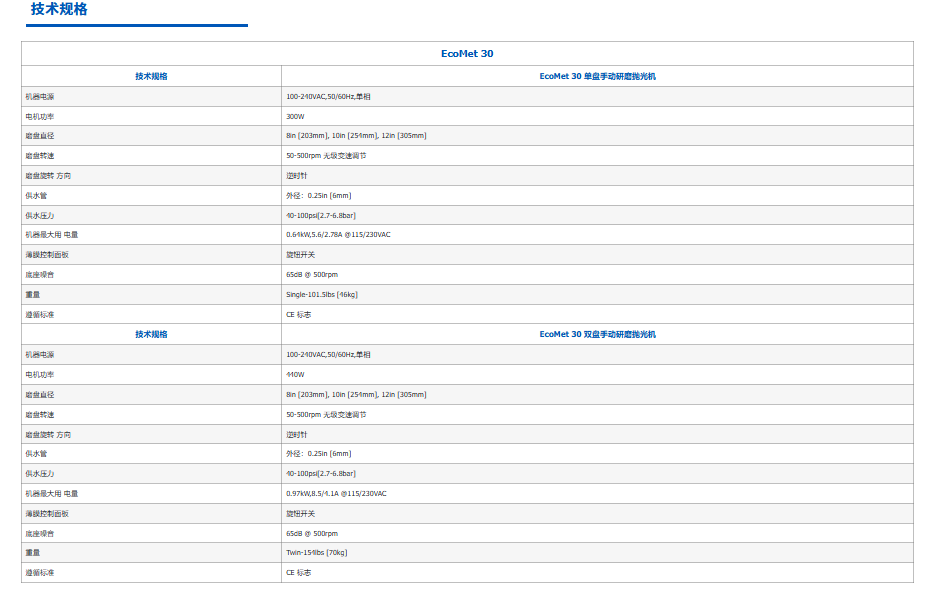Select '100-240VAC,50/60Hz,单相' in the 单盘 table
The height and width of the screenshot is (596, 941).
click(x=328, y=97)
